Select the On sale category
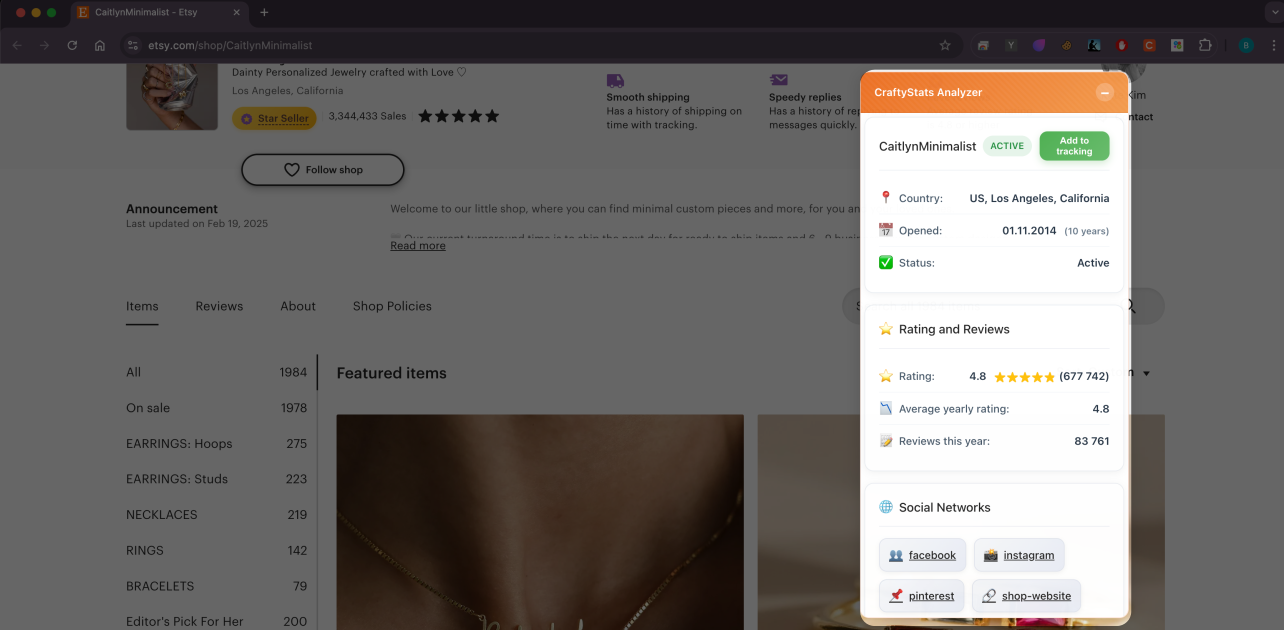Screen dimensions: 1284x630 tap(217, 408)
